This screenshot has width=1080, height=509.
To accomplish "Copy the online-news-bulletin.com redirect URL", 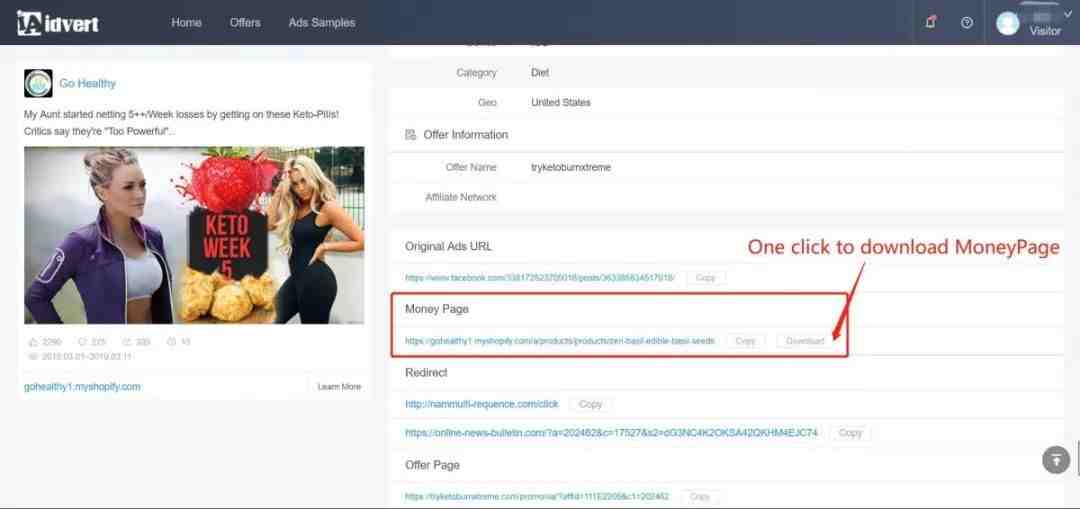I will tap(850, 433).
